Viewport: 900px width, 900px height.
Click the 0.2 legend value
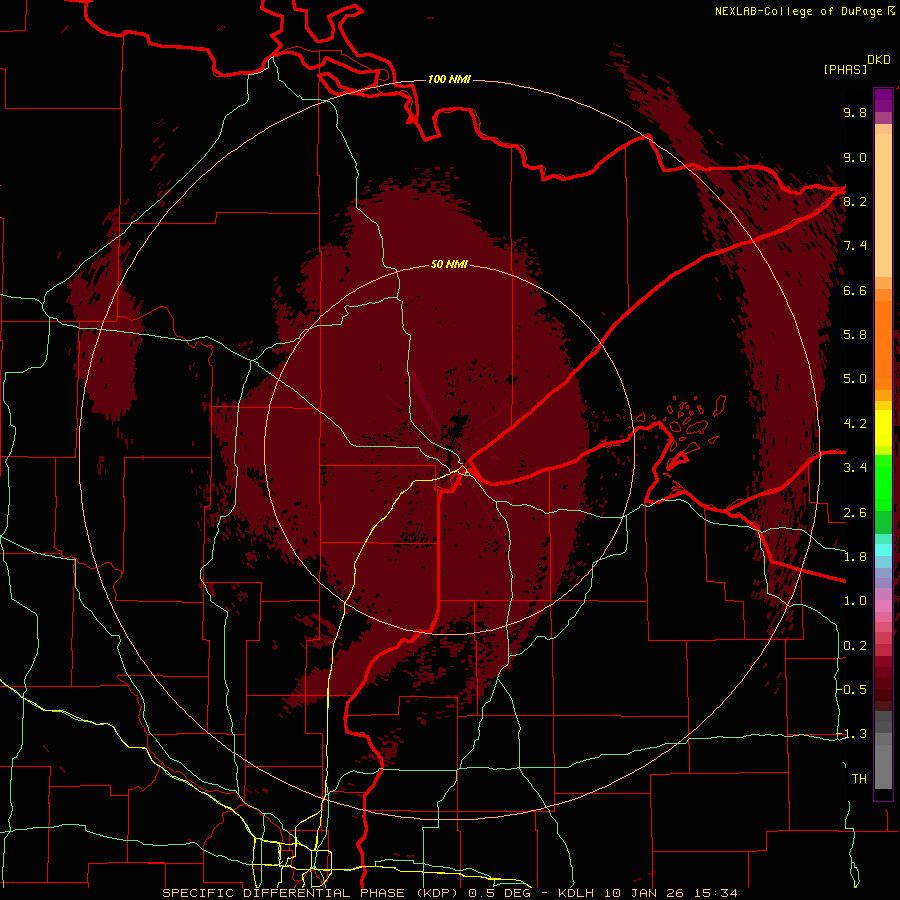coord(855,646)
